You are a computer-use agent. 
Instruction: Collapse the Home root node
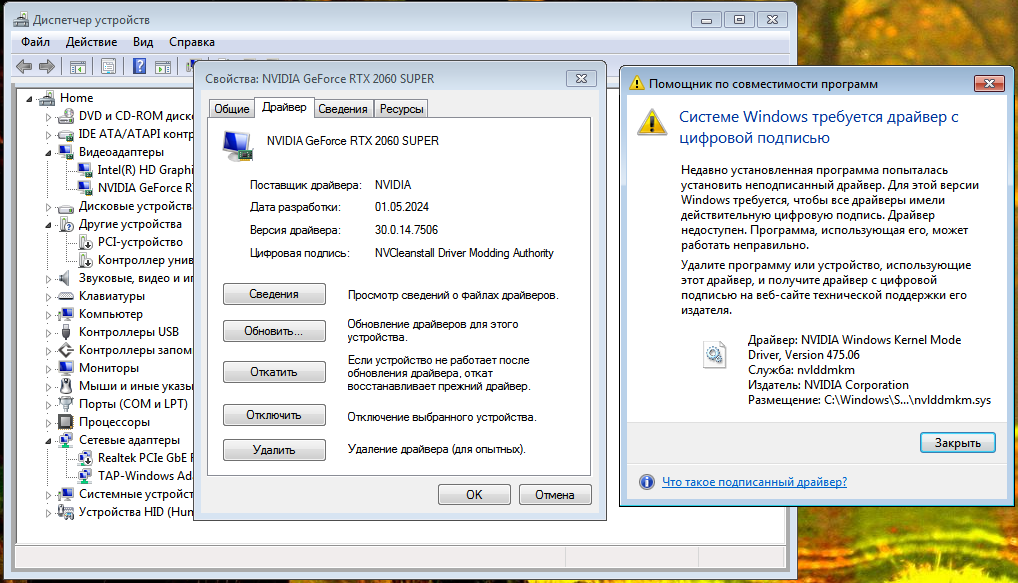tap(29, 99)
